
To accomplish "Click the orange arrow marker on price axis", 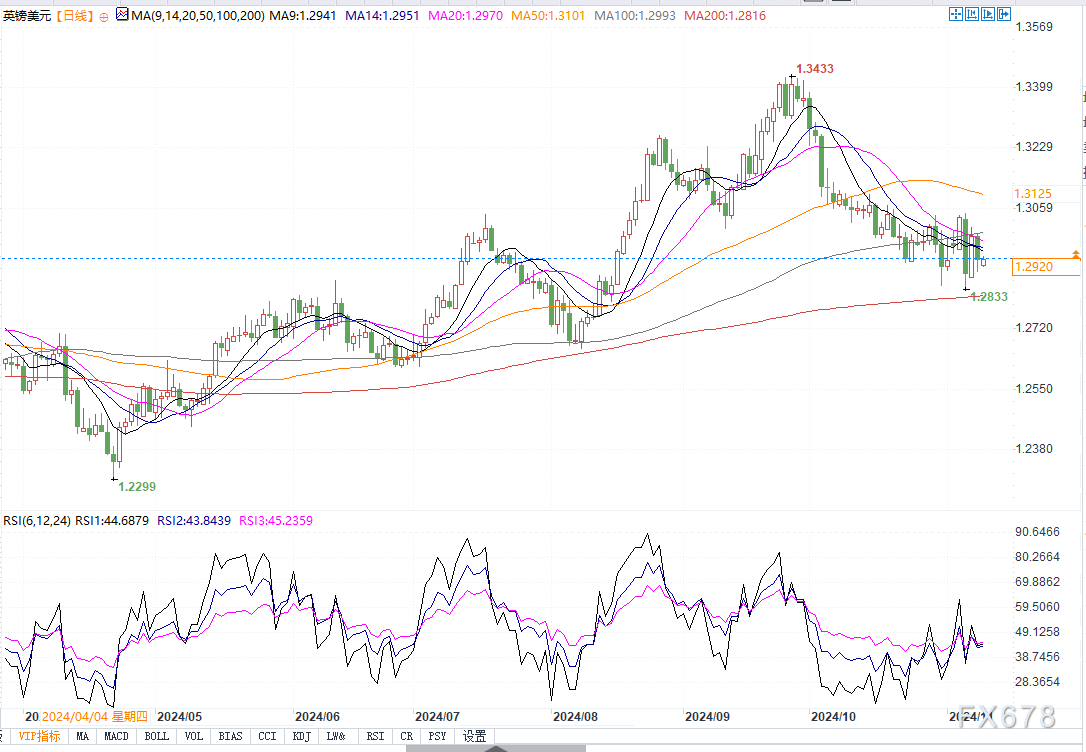I will click(x=1075, y=255).
